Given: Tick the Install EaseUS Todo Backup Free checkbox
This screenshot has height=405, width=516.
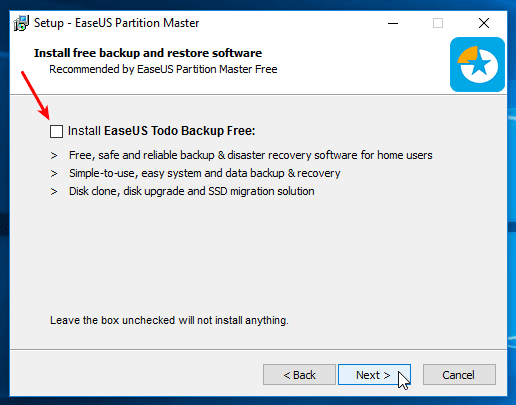Looking at the screenshot, I should pos(56,131).
